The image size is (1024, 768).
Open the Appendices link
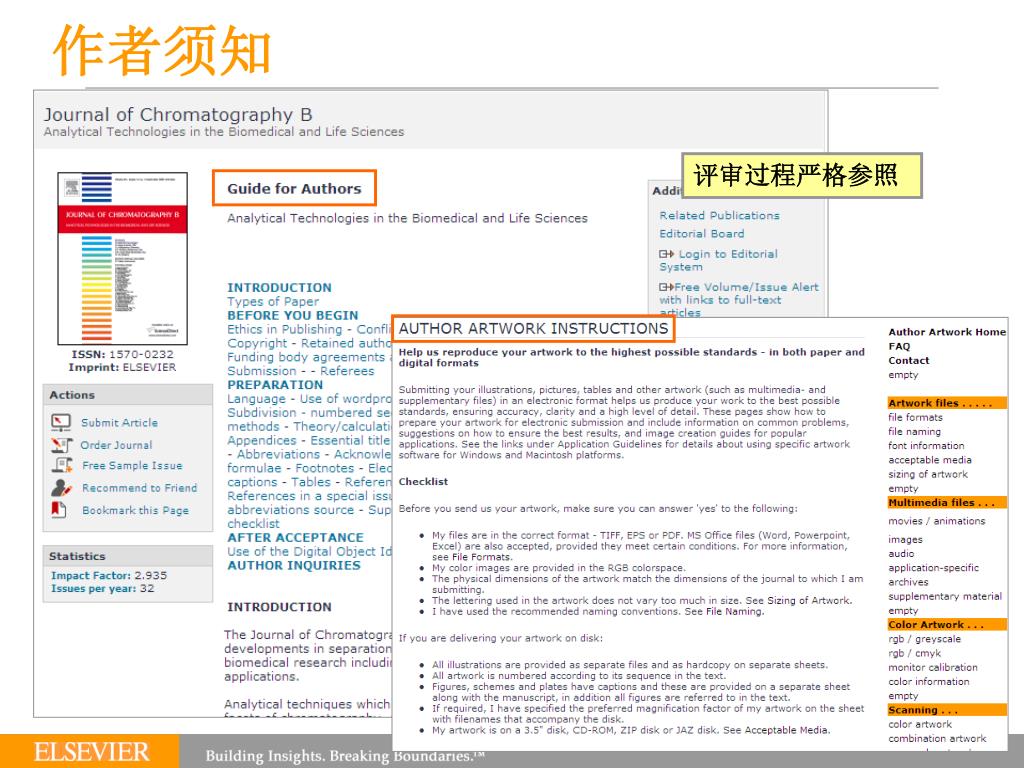262,440
